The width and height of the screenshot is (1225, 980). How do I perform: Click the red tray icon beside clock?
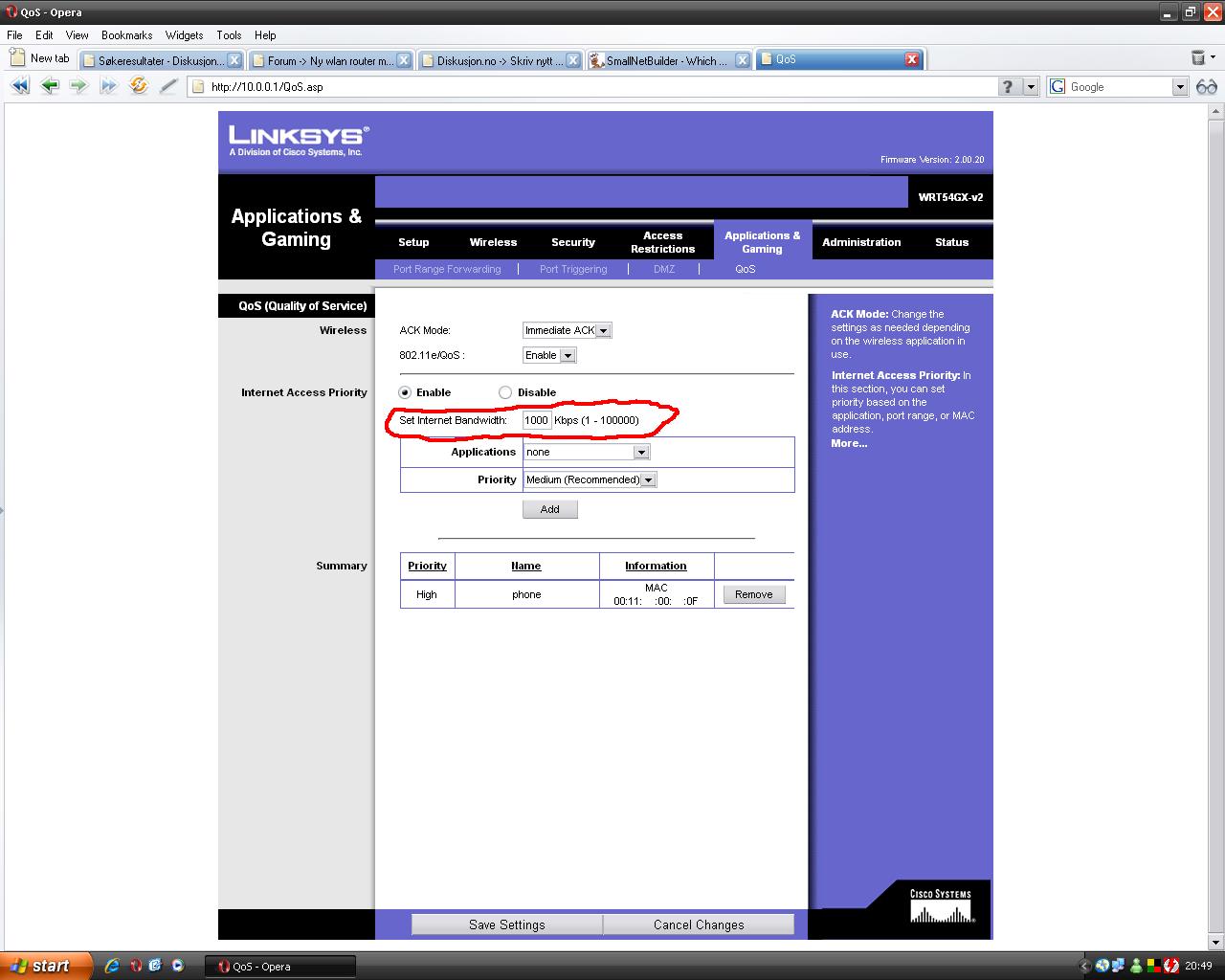point(1170,966)
